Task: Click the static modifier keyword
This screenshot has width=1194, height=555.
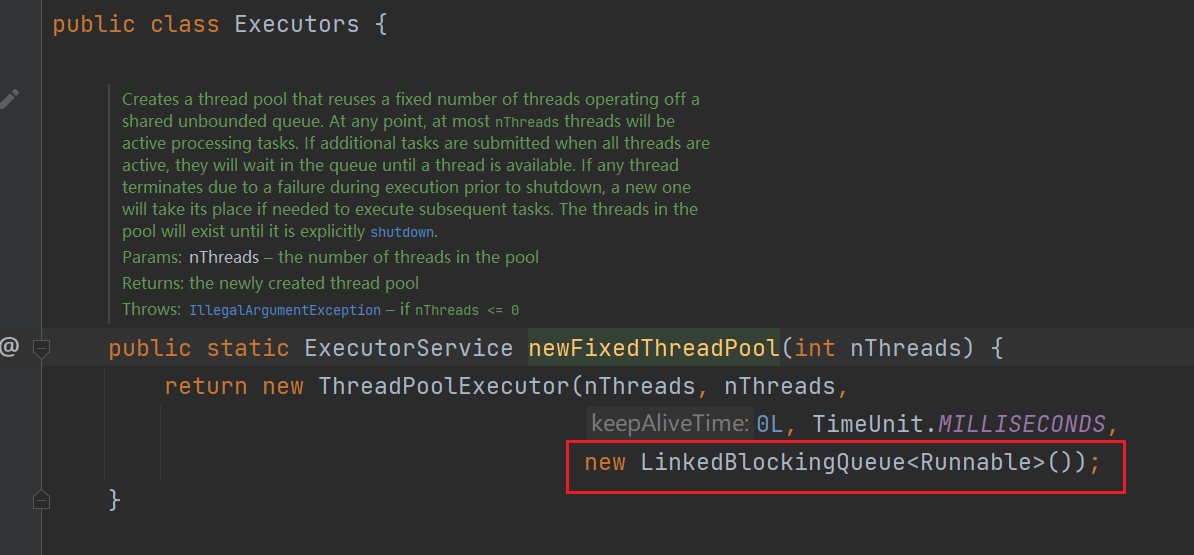Action: pos(247,348)
